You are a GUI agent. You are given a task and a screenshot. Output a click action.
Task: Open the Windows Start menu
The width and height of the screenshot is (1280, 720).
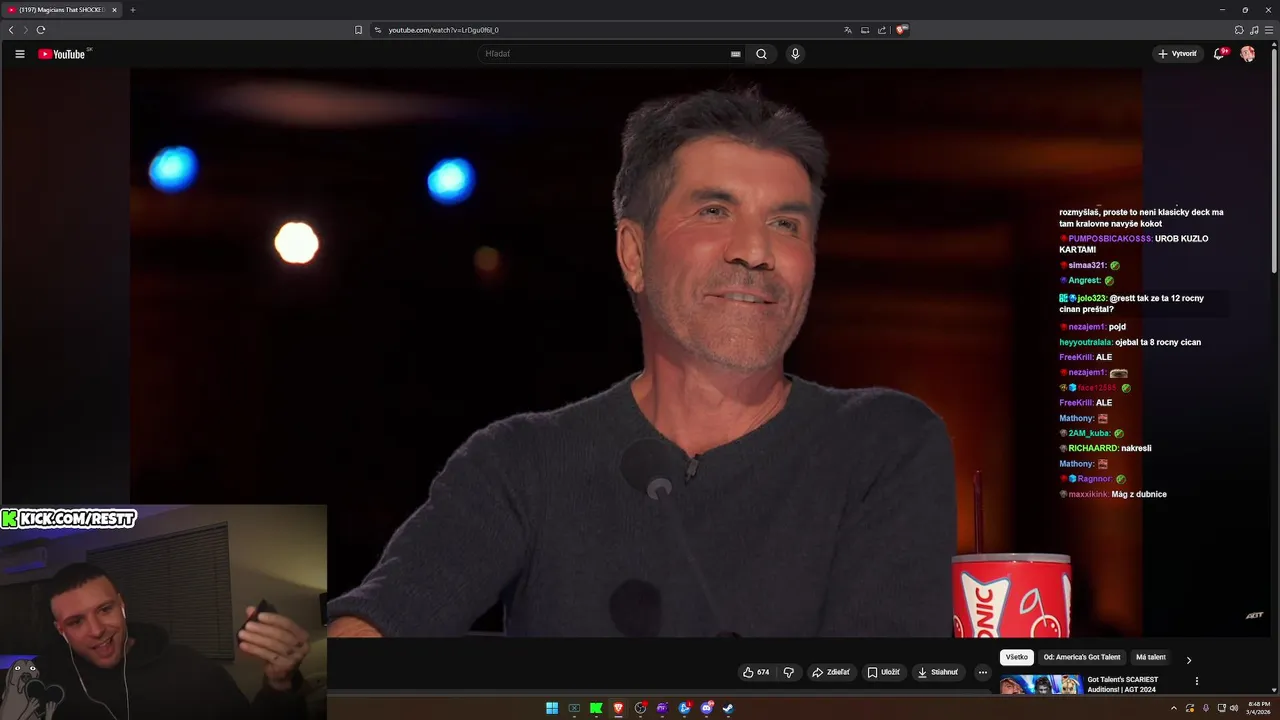pos(552,708)
